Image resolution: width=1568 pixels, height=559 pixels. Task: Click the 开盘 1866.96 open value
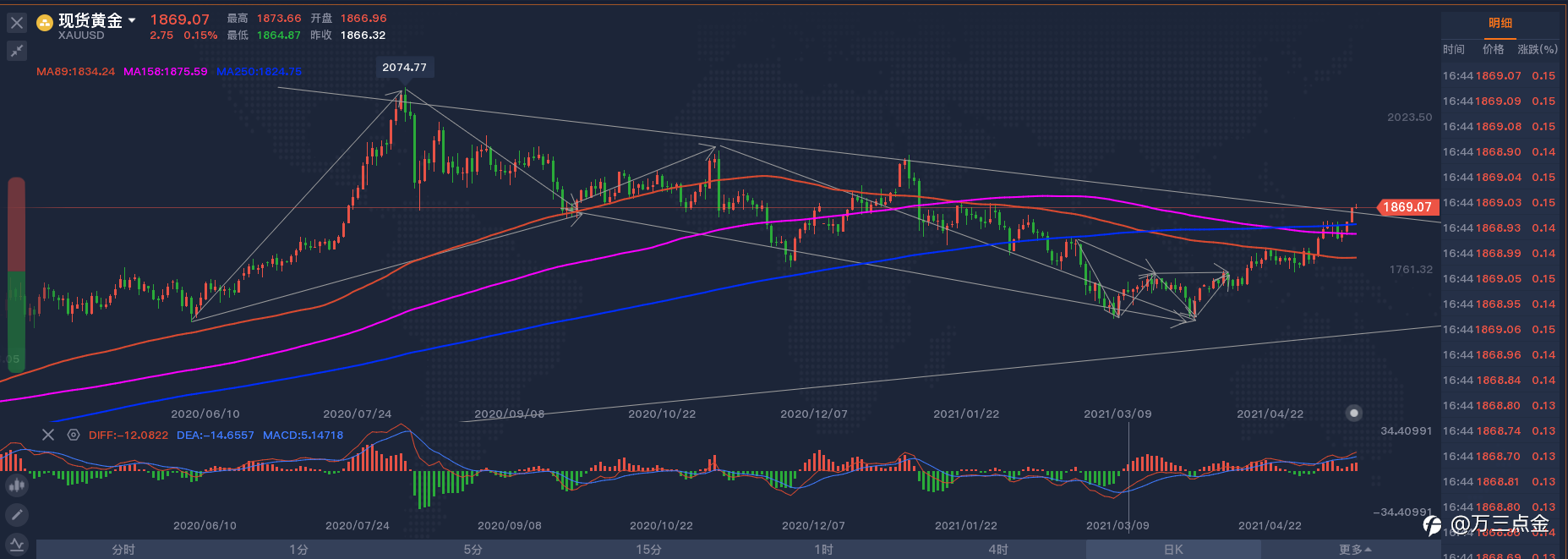[x=363, y=19]
